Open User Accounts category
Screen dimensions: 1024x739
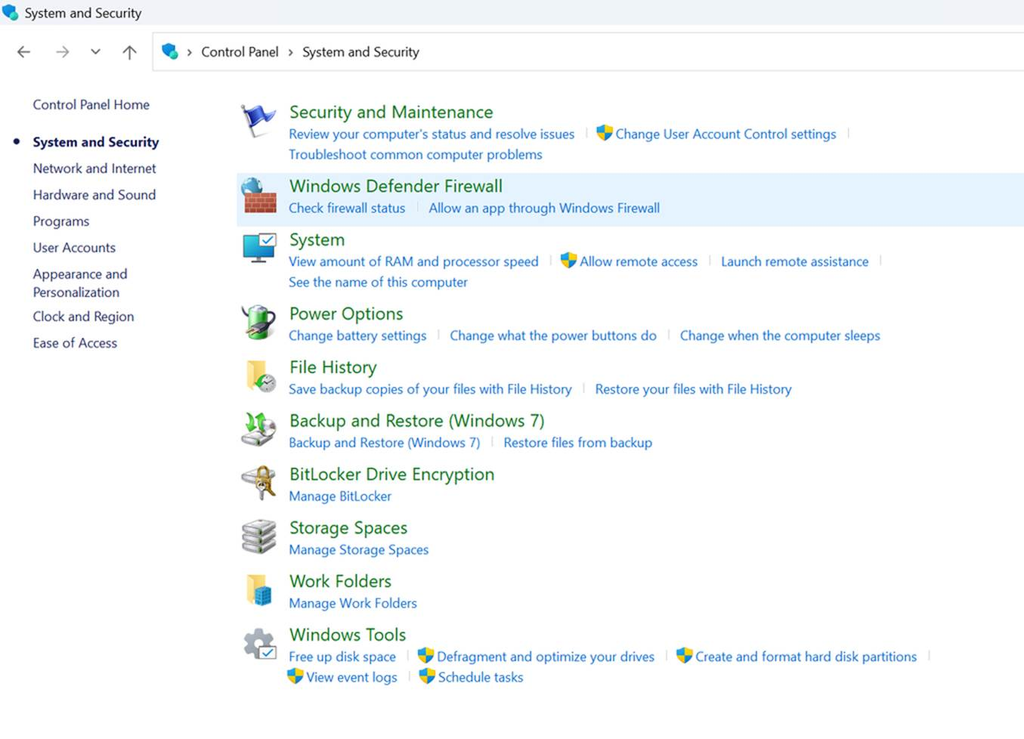point(74,247)
